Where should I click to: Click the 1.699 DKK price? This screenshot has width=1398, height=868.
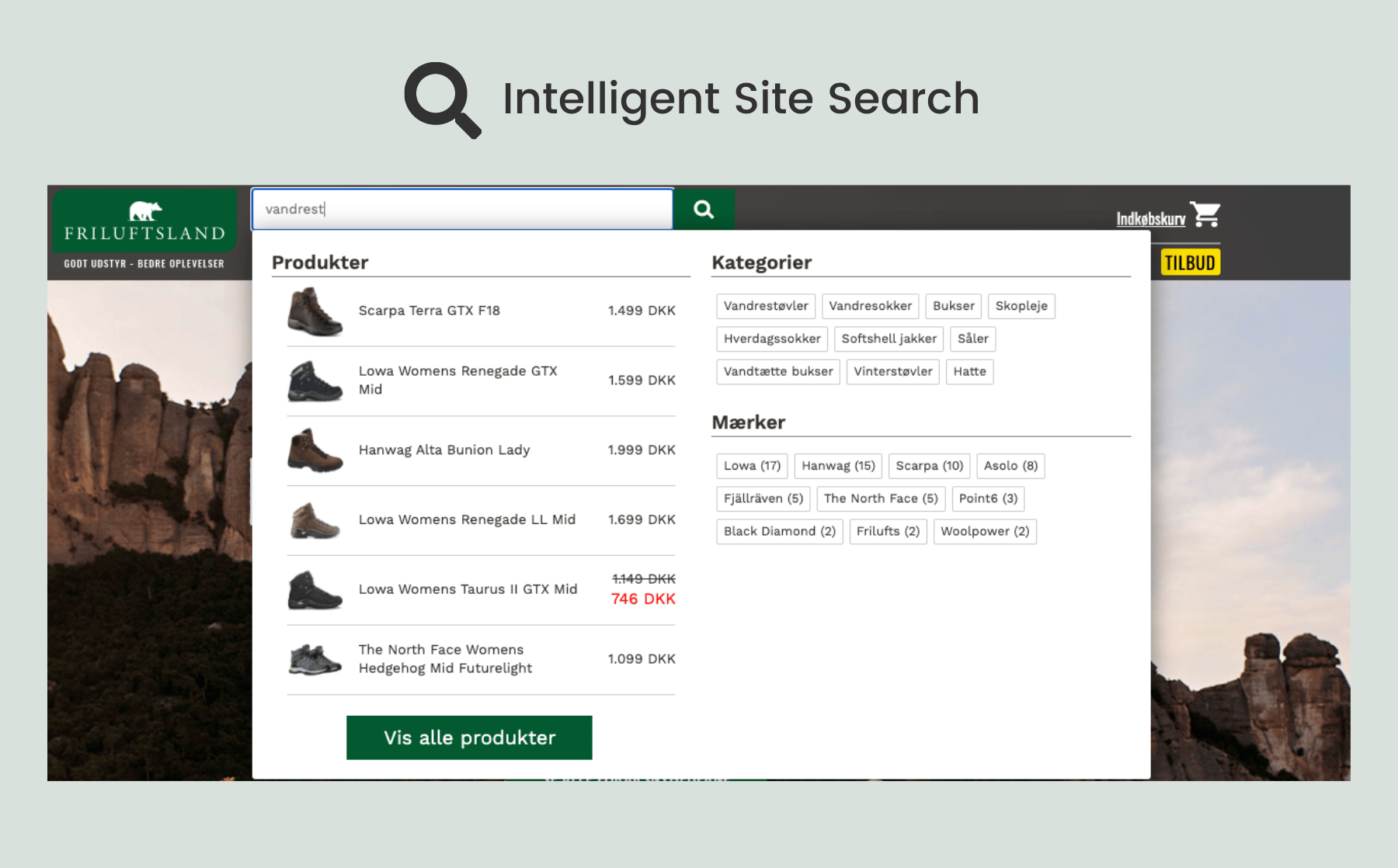642,519
